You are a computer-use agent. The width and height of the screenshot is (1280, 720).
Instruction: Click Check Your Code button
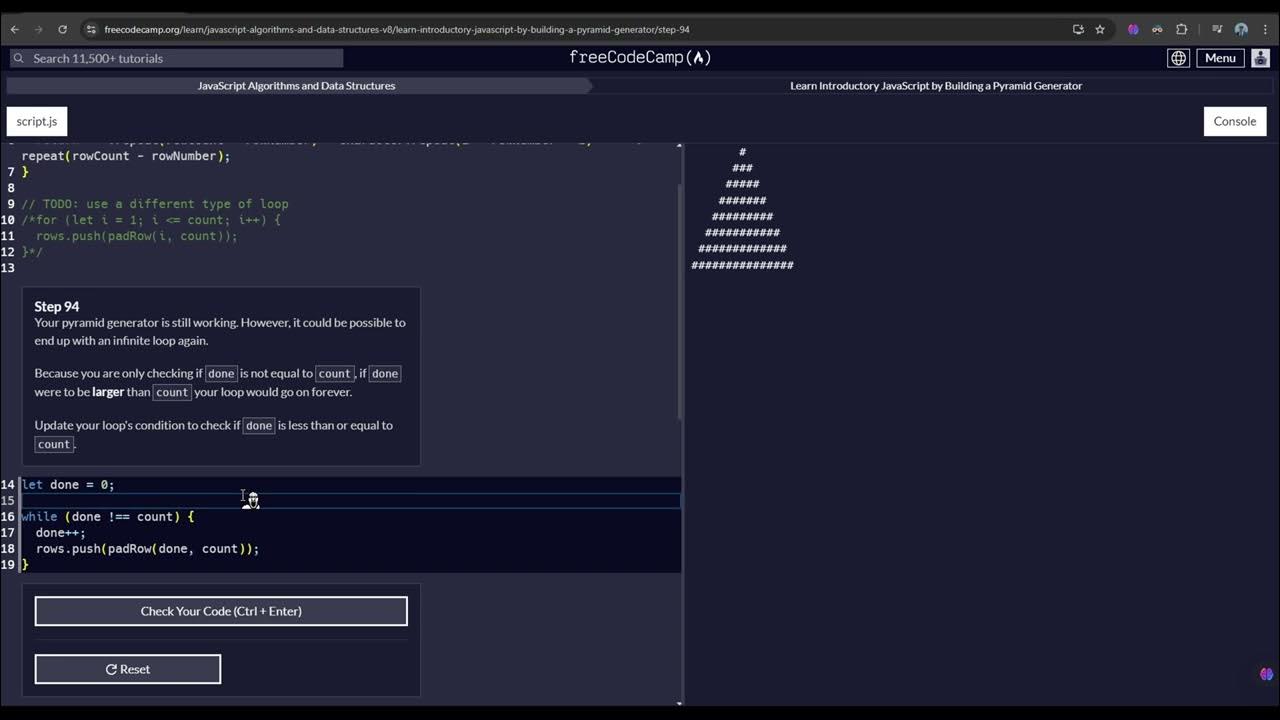[x=221, y=611]
